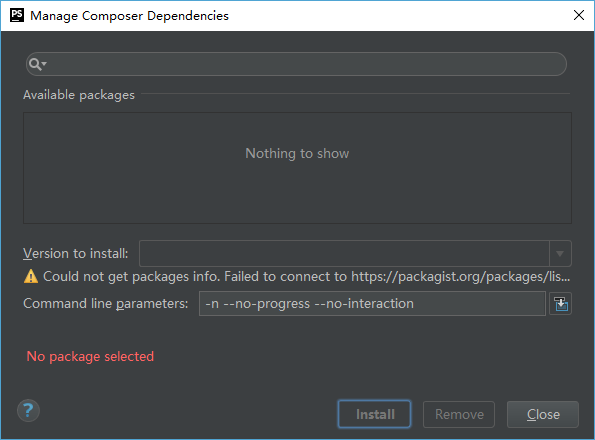Click the Close button
Viewport: 595px width, 440px height.
click(543, 414)
